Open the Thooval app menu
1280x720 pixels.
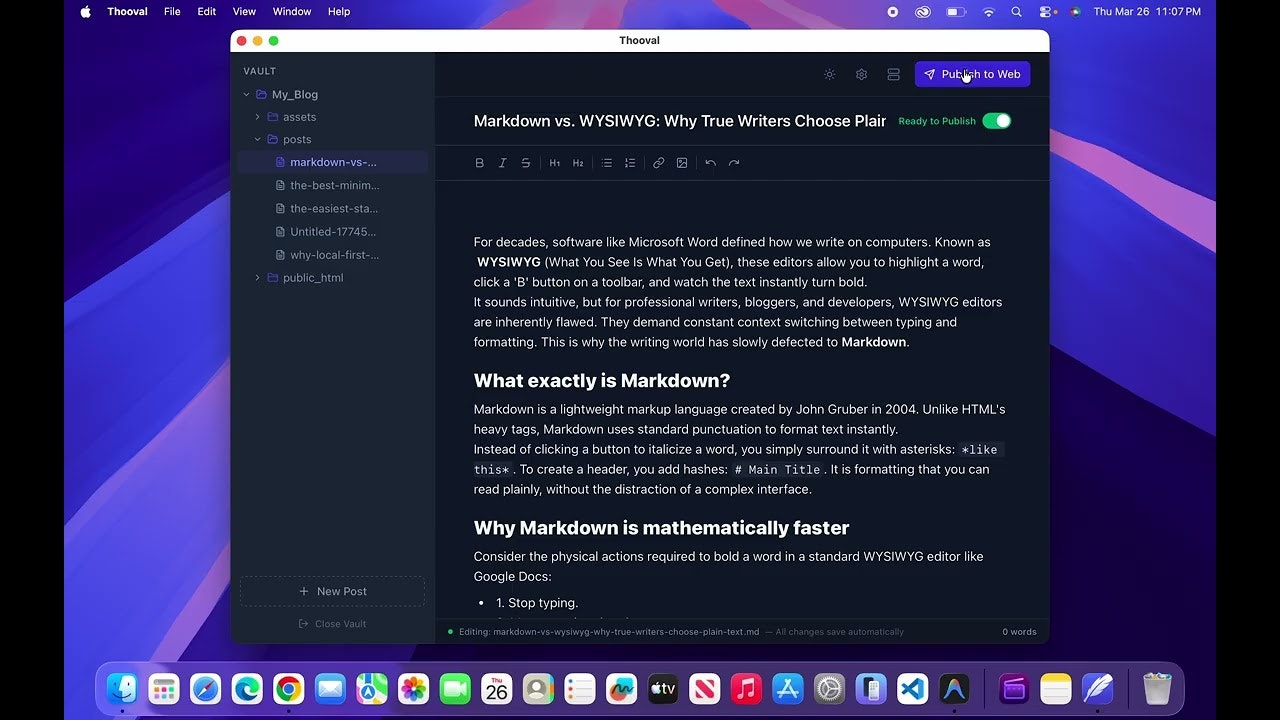[x=128, y=12]
